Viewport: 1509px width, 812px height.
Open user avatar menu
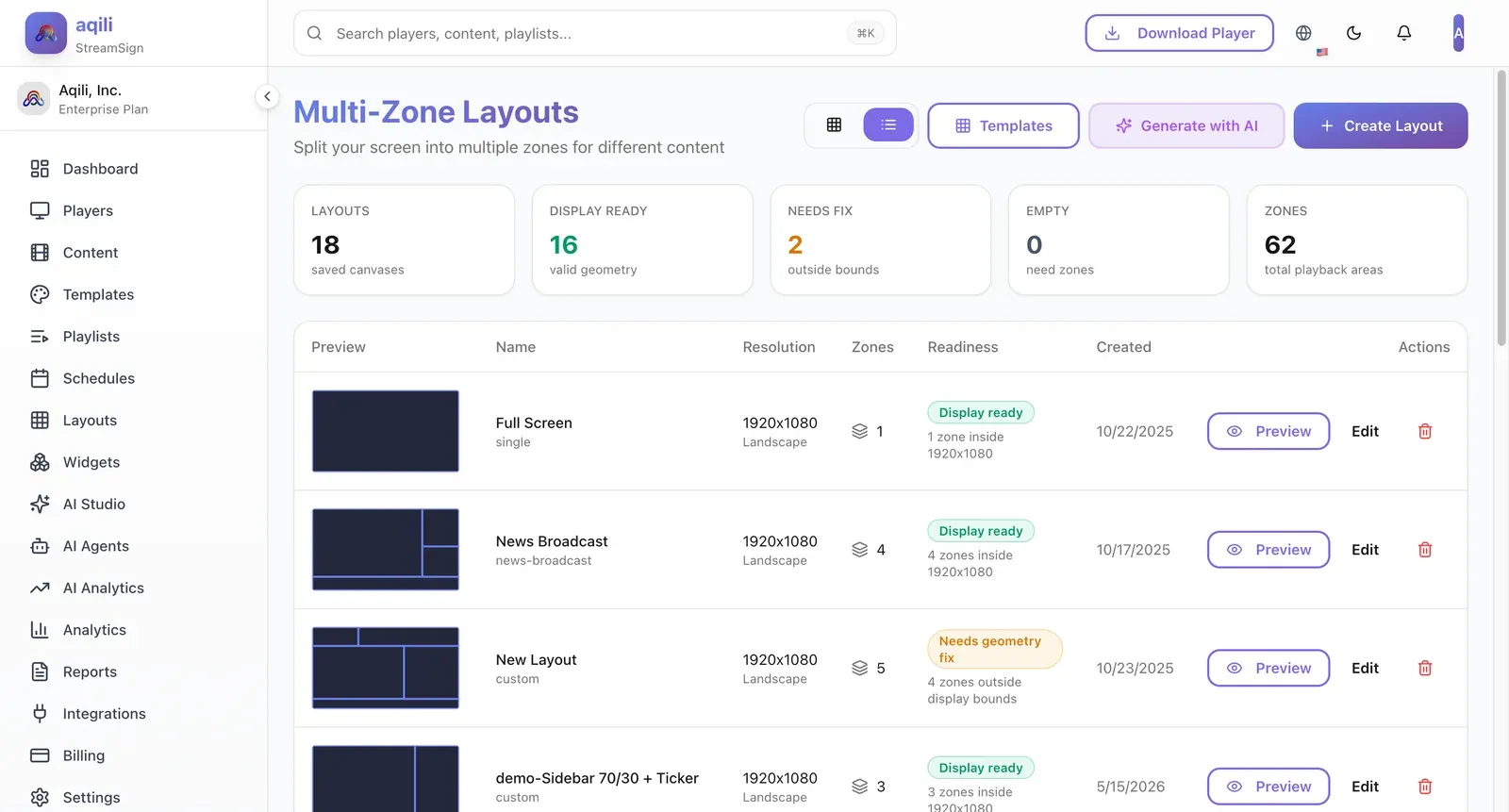click(x=1458, y=33)
